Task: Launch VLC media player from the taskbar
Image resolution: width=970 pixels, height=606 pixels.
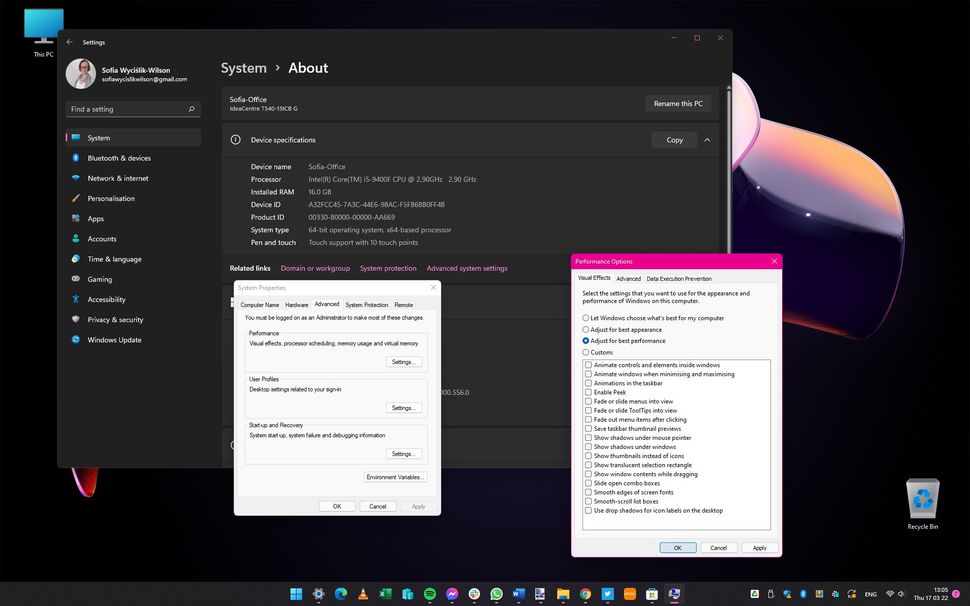Action: pyautogui.click(x=363, y=593)
